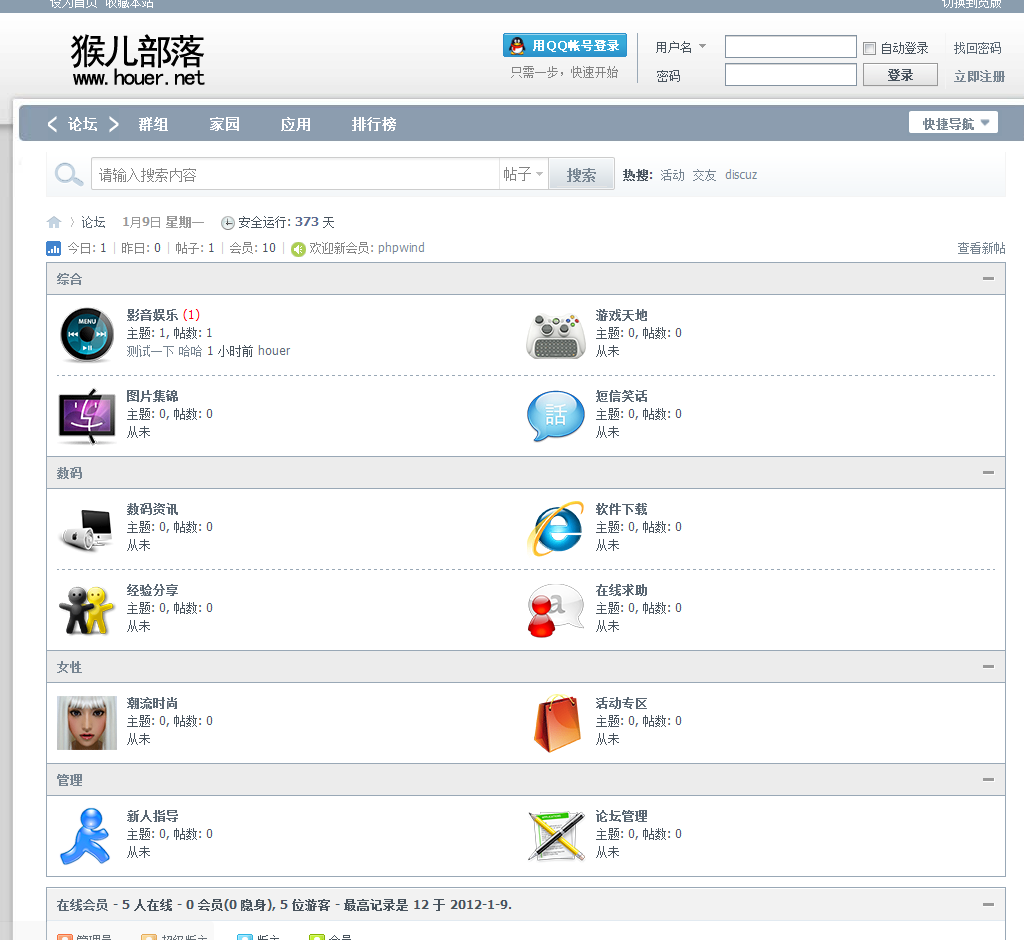Image resolution: width=1024 pixels, height=940 pixels.
Task: Open the 综合 category heading link
Action: pyautogui.click(x=69, y=279)
